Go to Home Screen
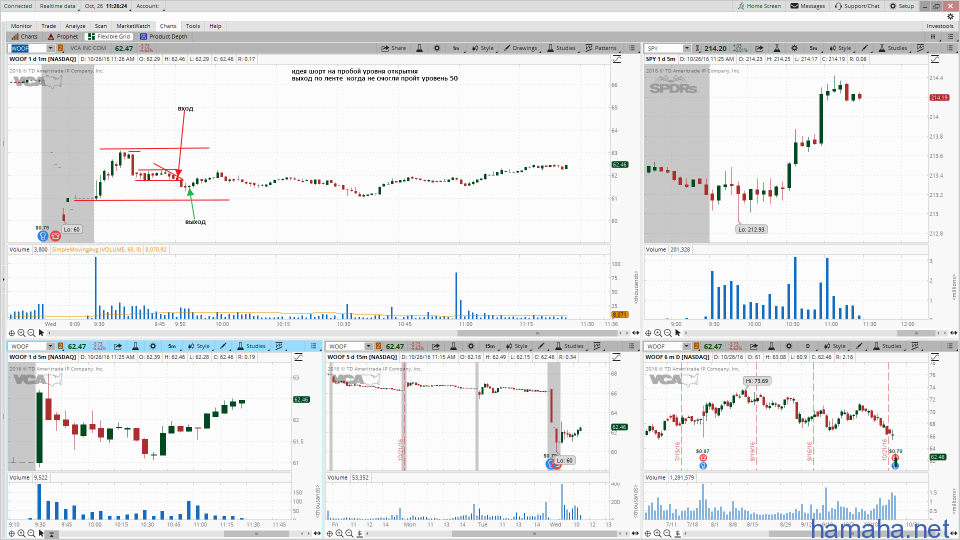The image size is (960, 540). coord(759,6)
